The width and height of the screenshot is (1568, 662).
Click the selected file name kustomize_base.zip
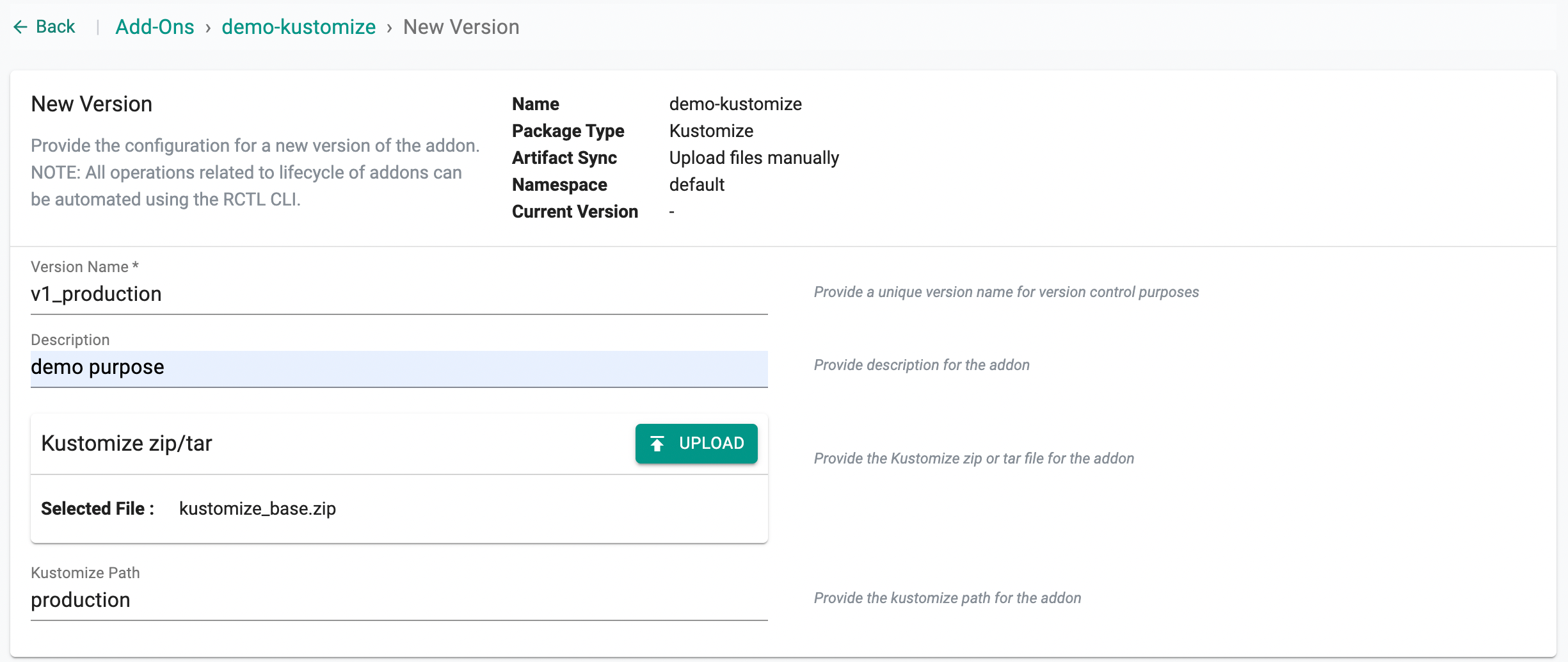click(x=257, y=508)
